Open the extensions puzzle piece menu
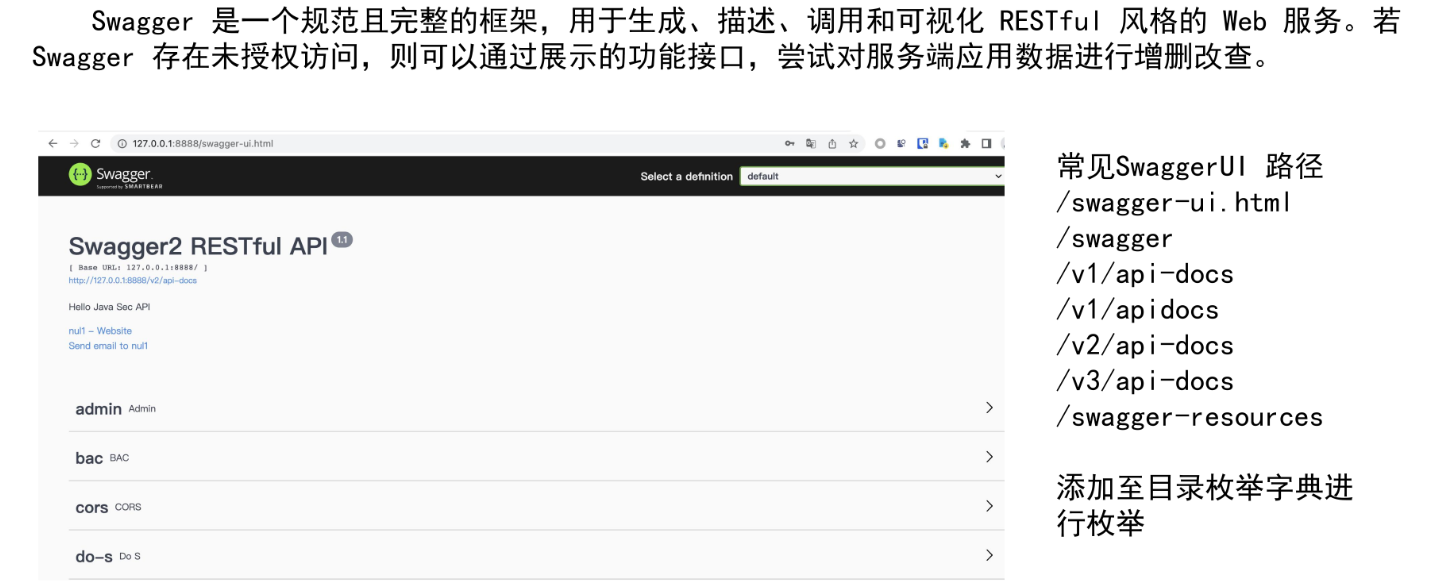Screen dimensions: 1434x587 (x=965, y=144)
